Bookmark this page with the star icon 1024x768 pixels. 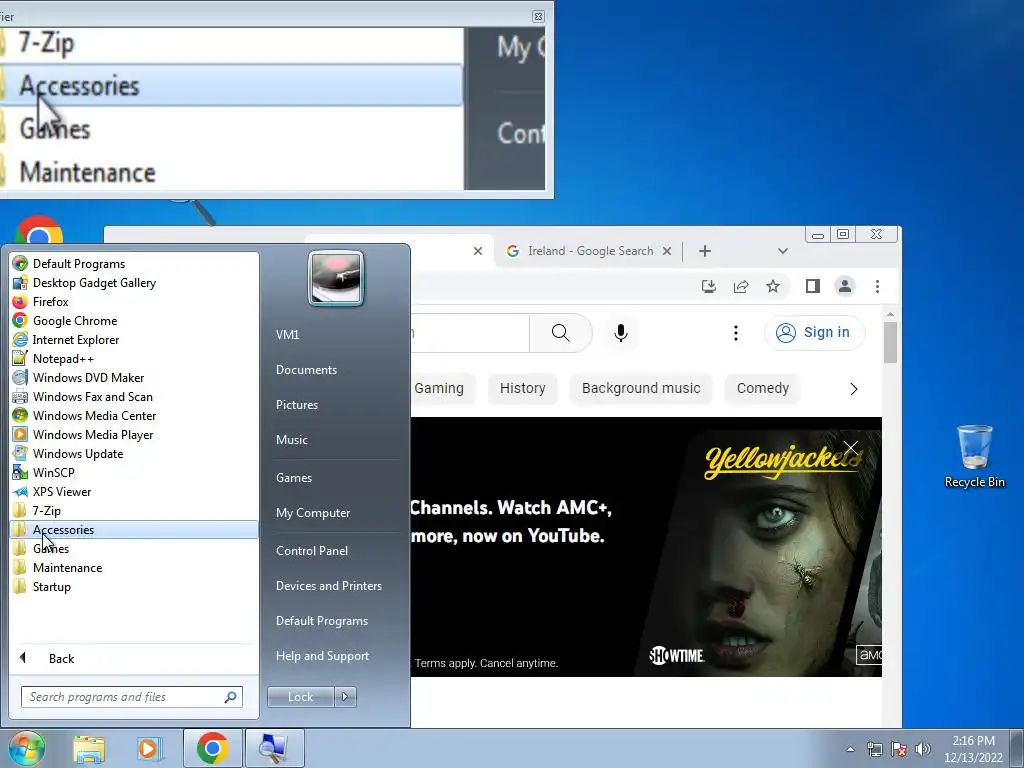pos(773,286)
